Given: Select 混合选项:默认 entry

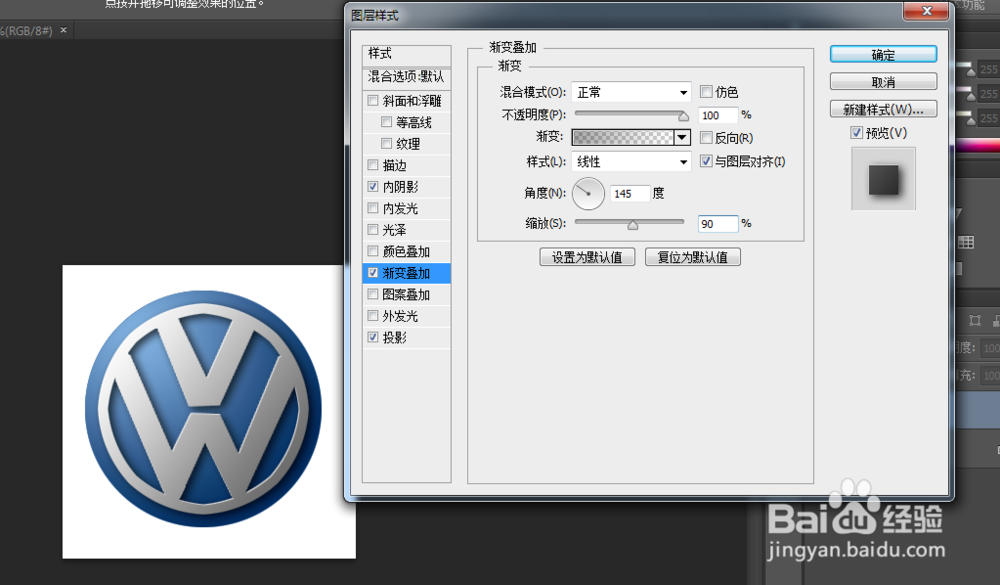Looking at the screenshot, I should (406, 77).
